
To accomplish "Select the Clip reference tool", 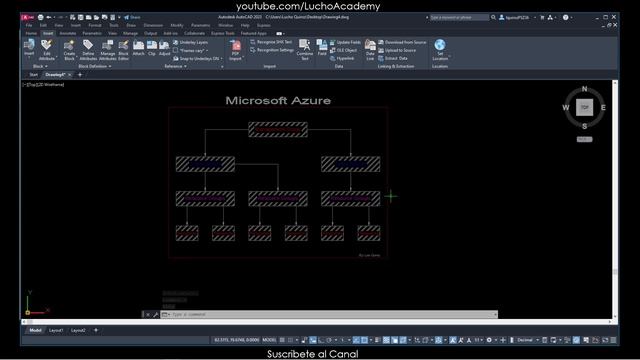I will pos(152,48).
